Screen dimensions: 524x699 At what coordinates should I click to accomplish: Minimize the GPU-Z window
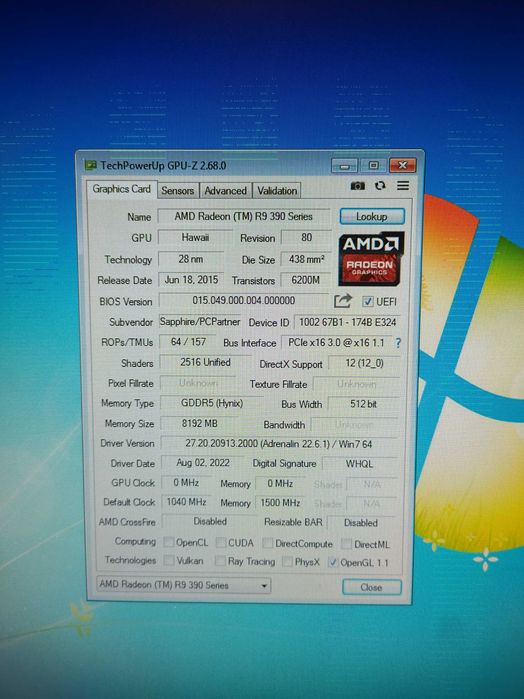point(344,166)
